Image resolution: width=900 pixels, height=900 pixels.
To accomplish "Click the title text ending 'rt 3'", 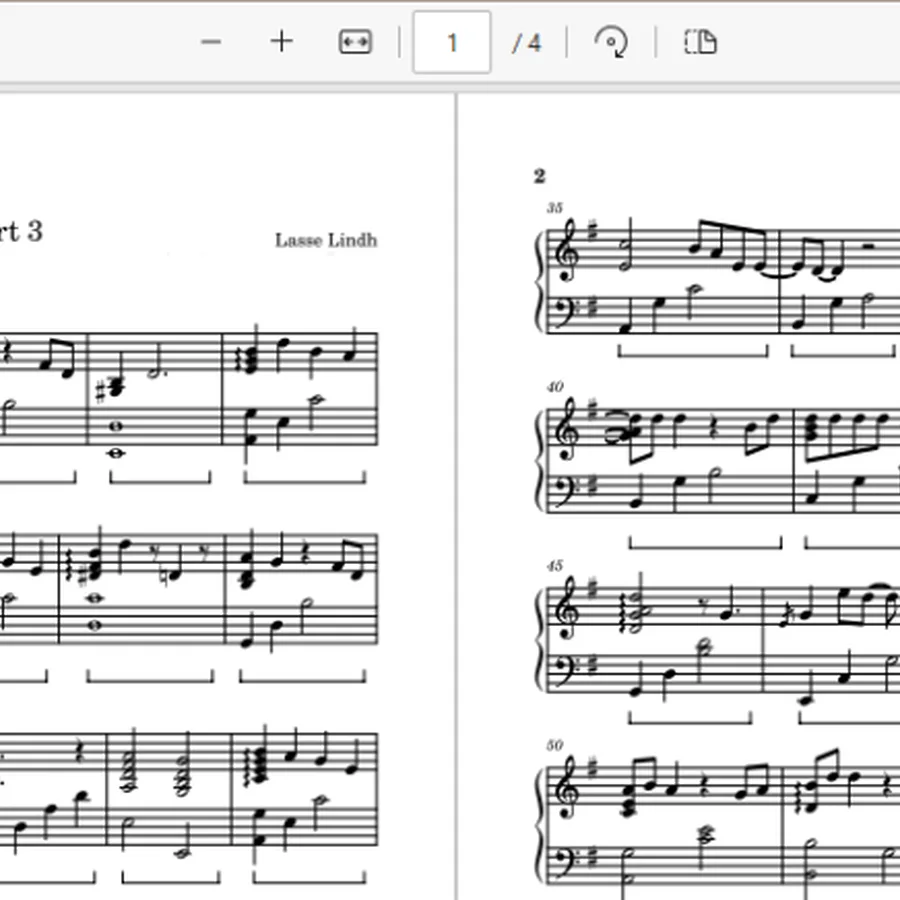I will [21, 232].
